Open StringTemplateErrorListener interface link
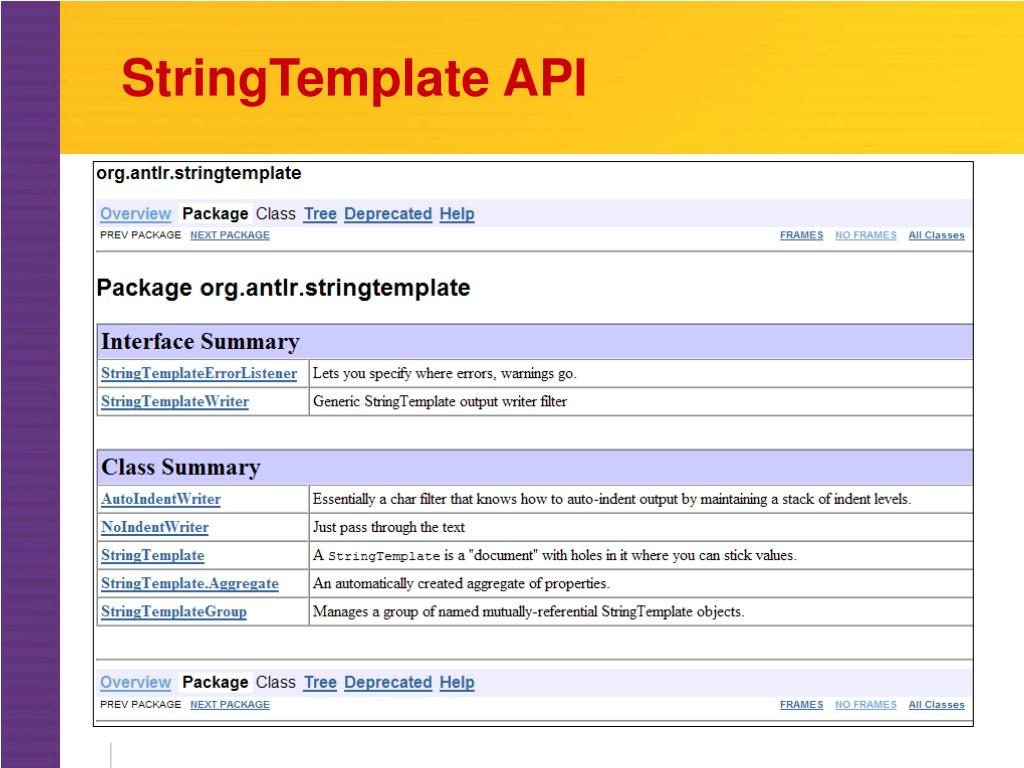Image resolution: width=1024 pixels, height=768 pixels. coord(199,374)
